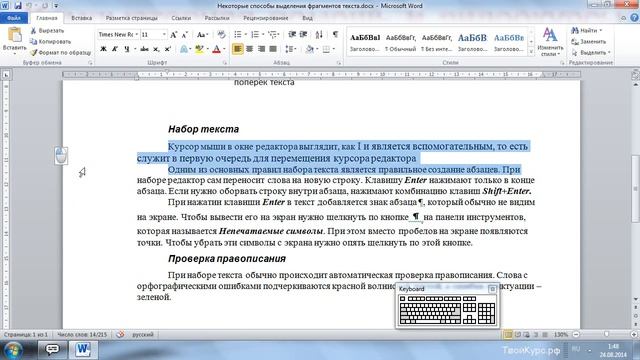640x360 pixels.
Task: Click the language indicator русский in status bar
Action: point(143,335)
